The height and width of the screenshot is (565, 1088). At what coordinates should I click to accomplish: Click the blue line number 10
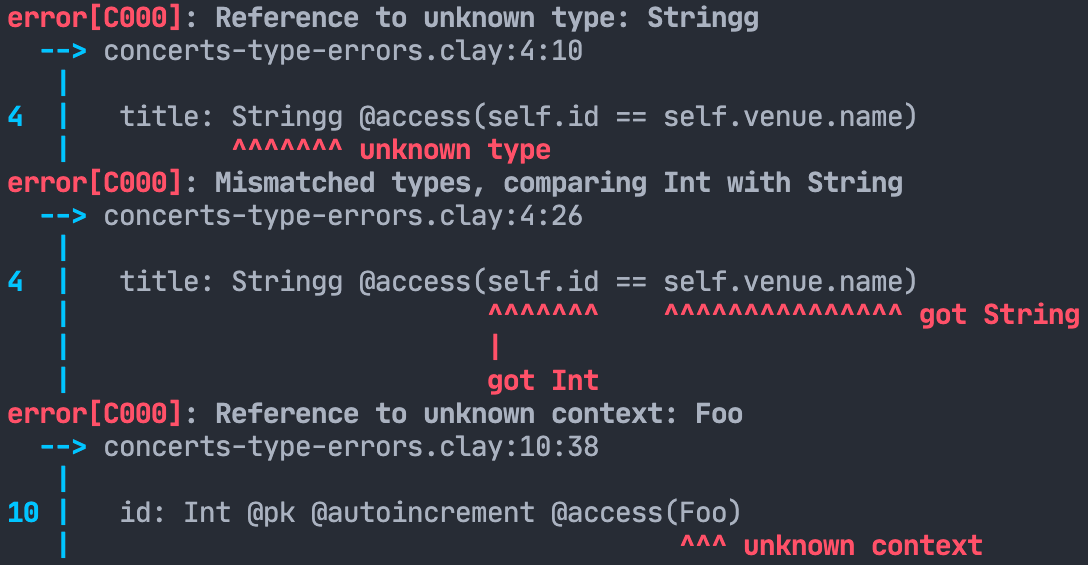23,513
